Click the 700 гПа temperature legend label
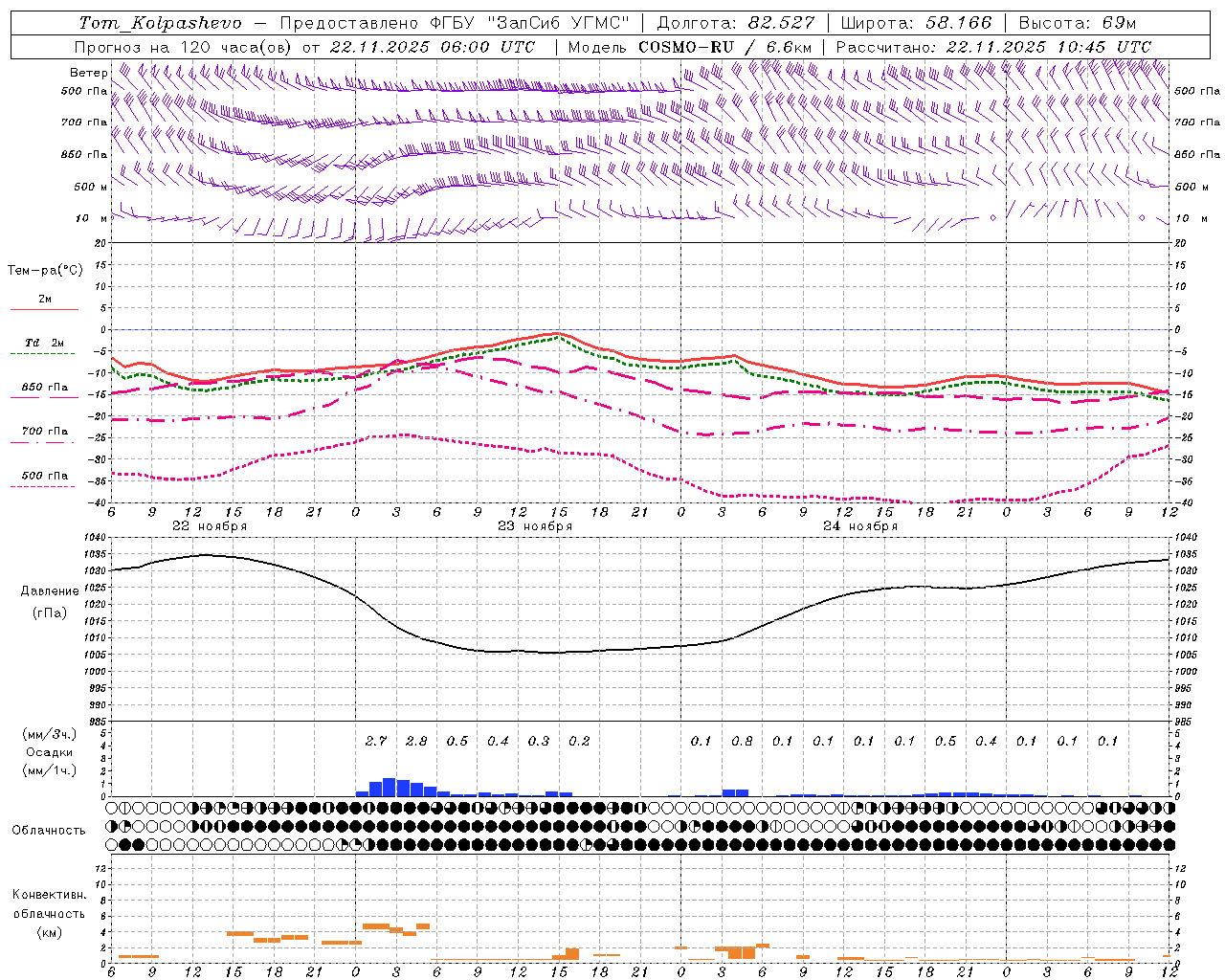The image size is (1225, 980). [x=45, y=432]
